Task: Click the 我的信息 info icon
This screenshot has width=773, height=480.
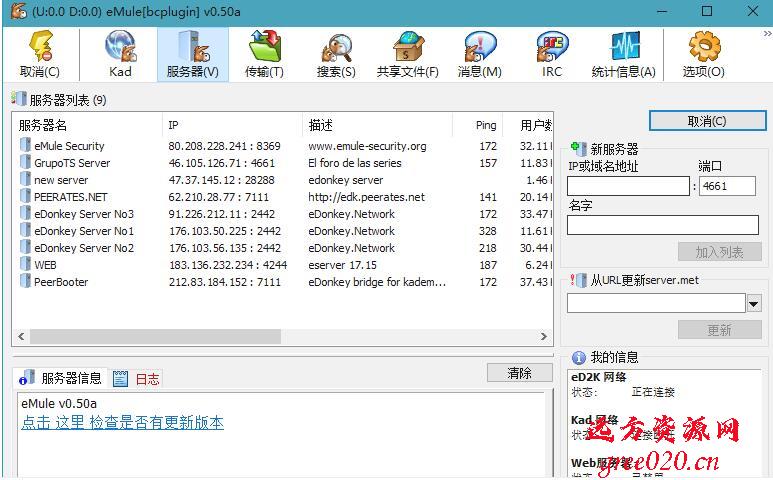Action: pos(578,357)
